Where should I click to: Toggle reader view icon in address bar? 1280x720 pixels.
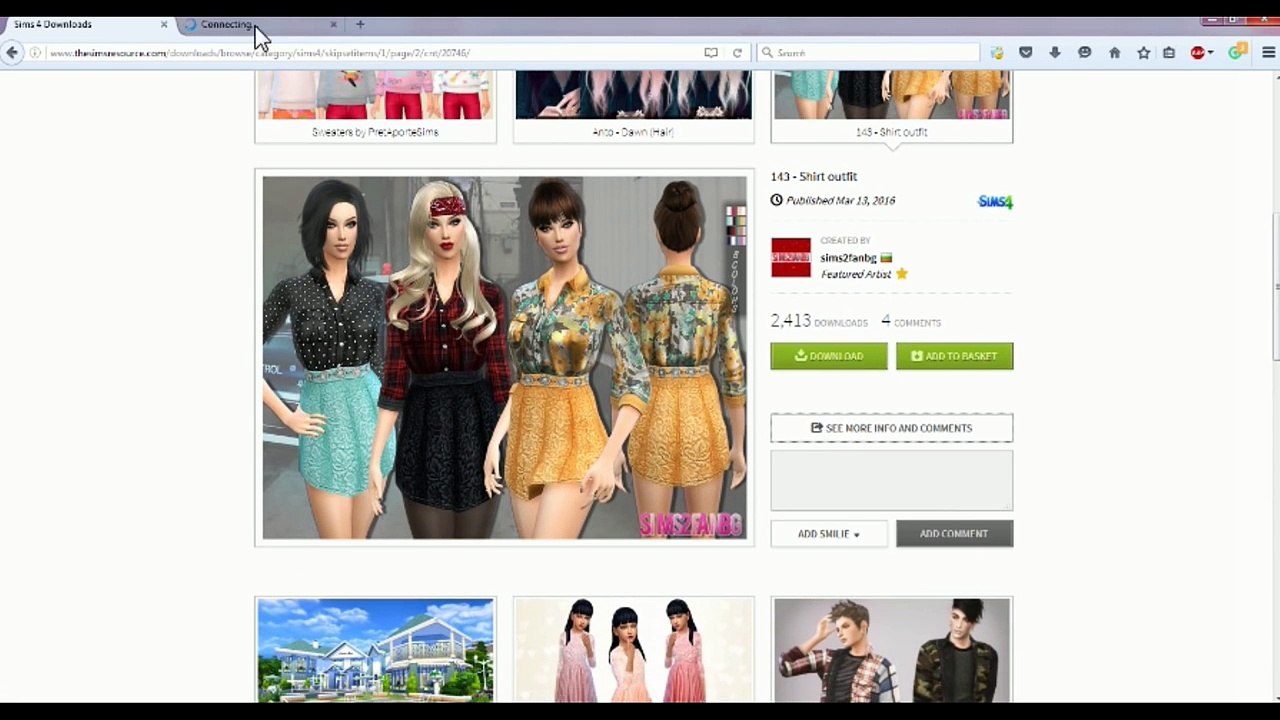click(711, 53)
